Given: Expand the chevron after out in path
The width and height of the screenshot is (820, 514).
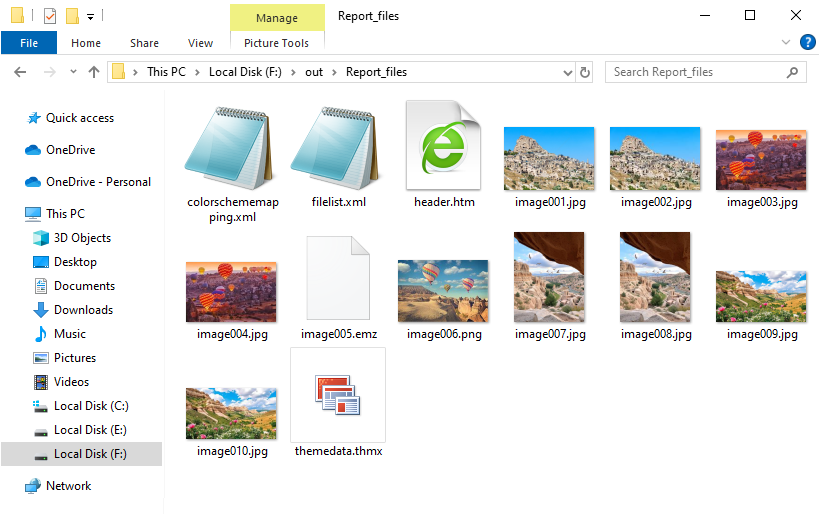Looking at the screenshot, I should pyautogui.click(x=334, y=73).
